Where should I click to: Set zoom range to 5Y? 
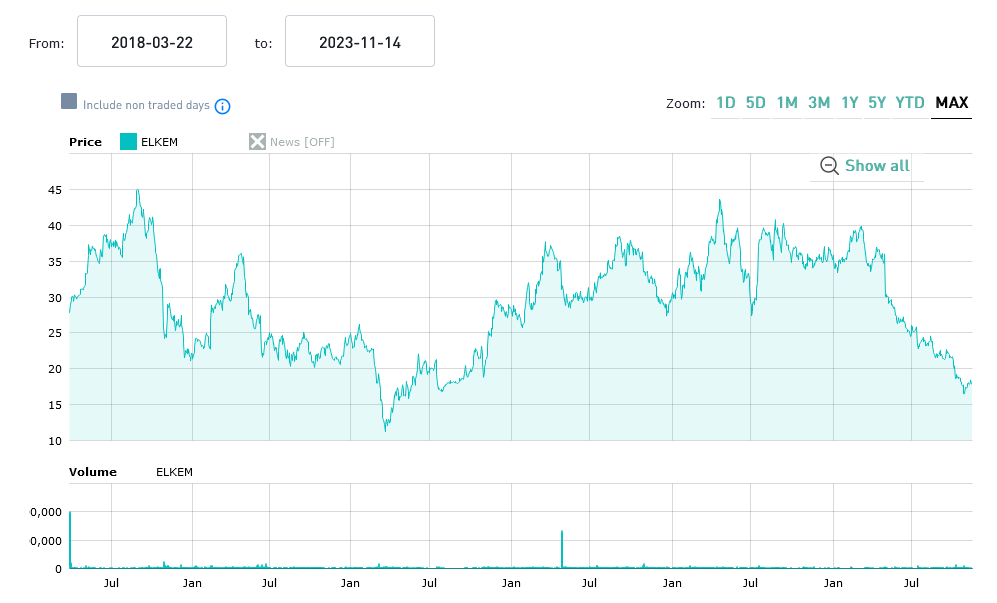(x=876, y=103)
